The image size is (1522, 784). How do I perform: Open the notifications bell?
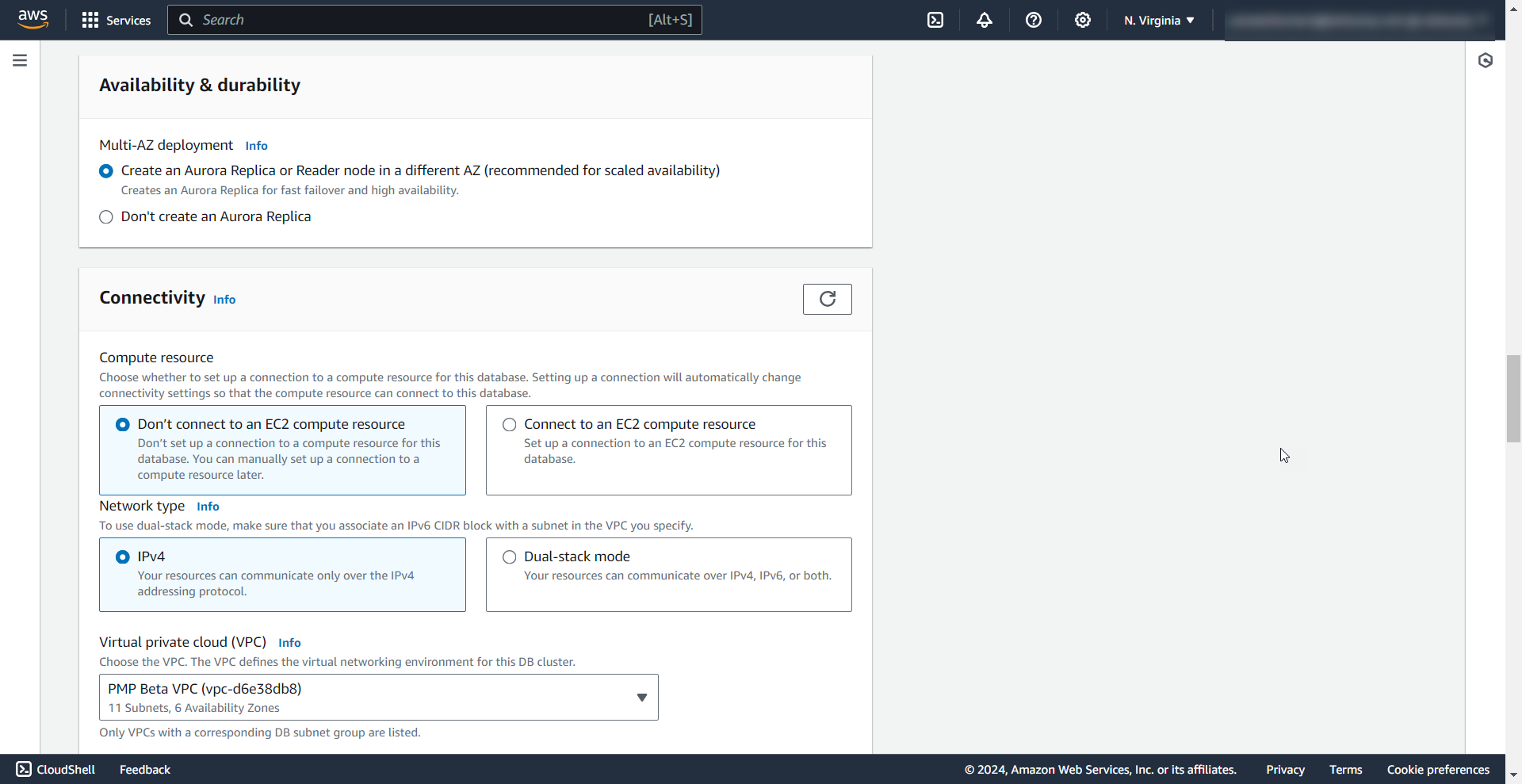click(x=985, y=21)
